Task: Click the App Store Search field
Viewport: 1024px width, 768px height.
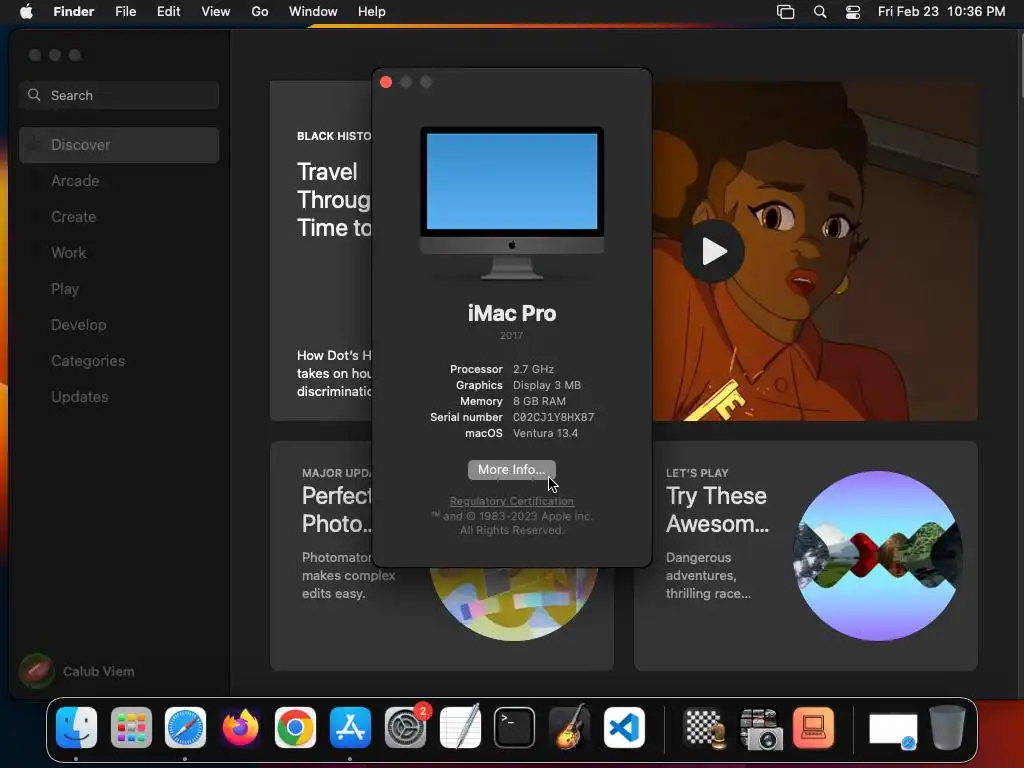Action: click(x=120, y=95)
